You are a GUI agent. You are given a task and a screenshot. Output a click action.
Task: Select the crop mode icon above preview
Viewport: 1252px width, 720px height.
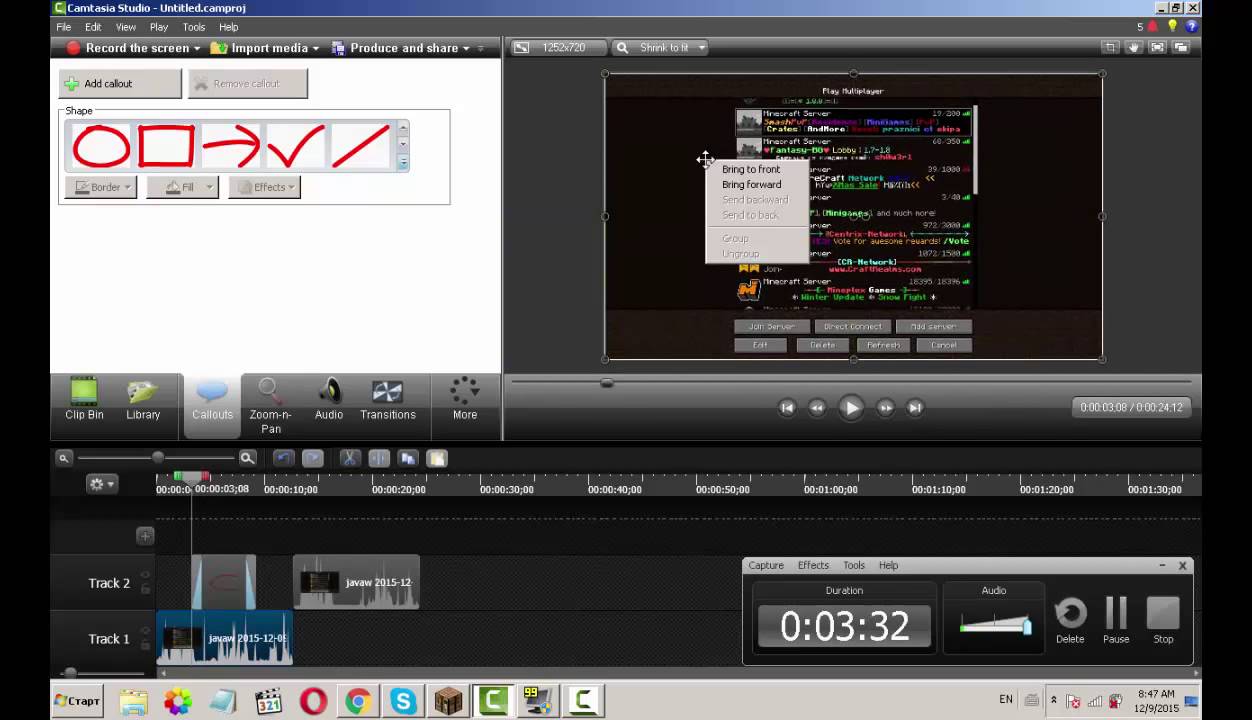click(x=1110, y=47)
